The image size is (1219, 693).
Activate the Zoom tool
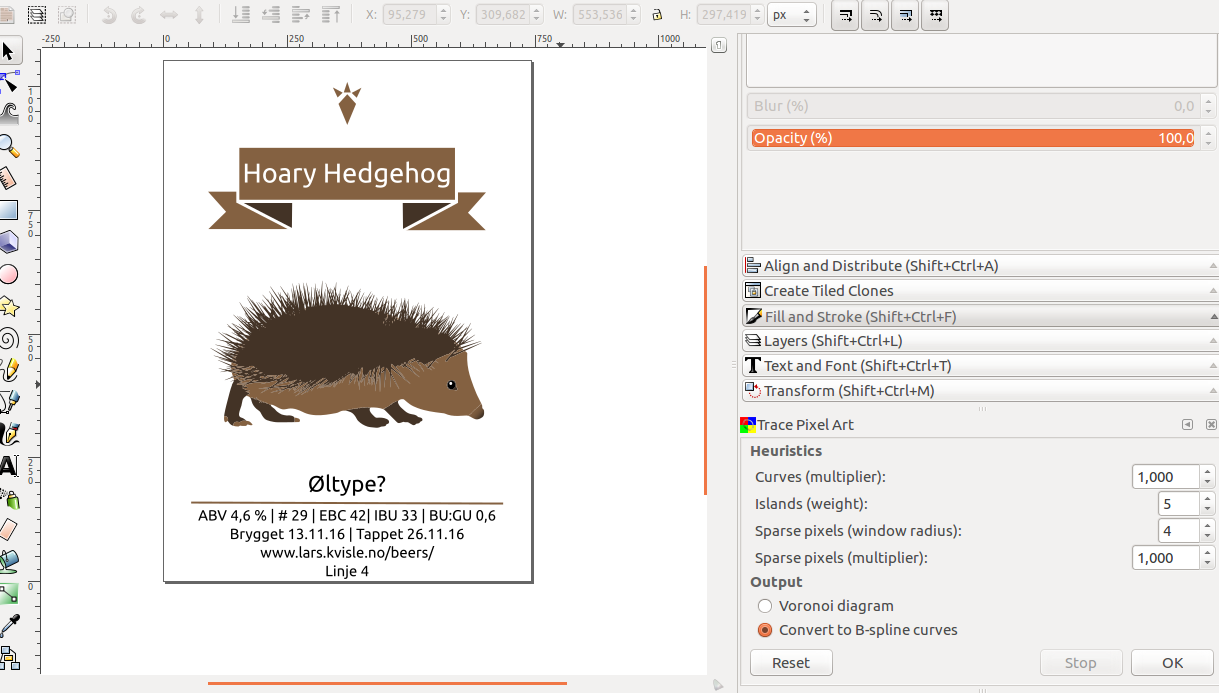point(13,147)
